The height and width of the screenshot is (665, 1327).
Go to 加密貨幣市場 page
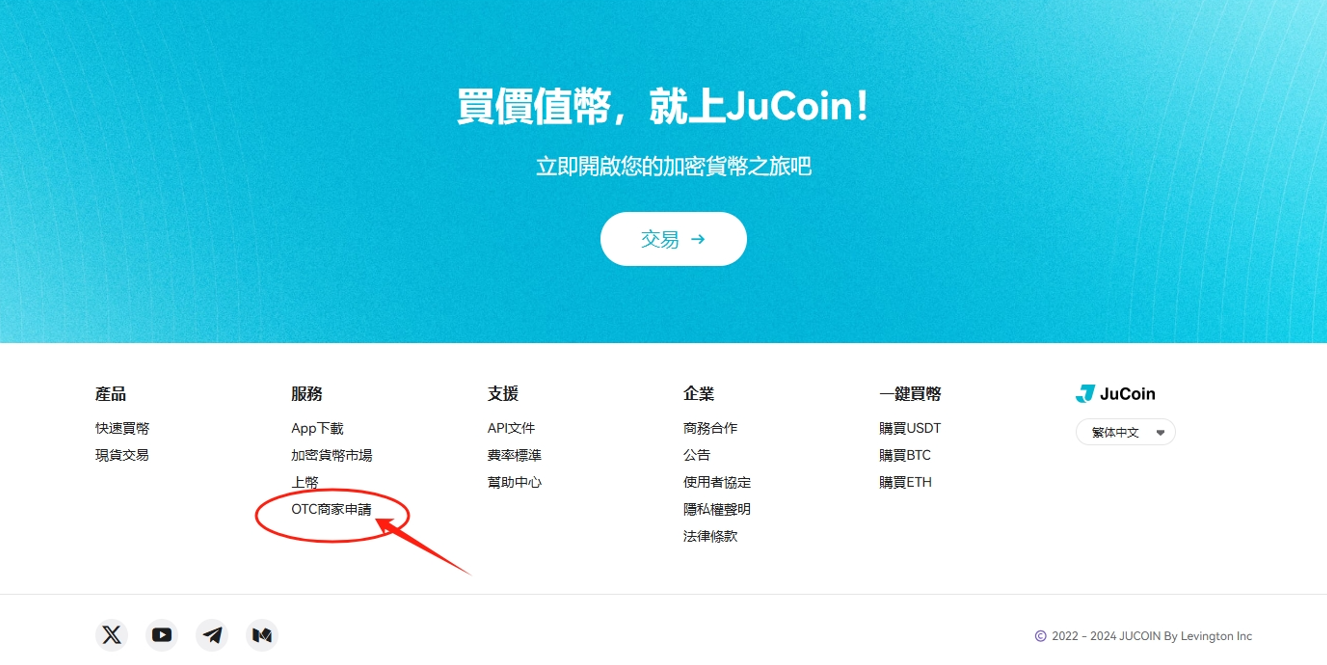pyautogui.click(x=332, y=455)
